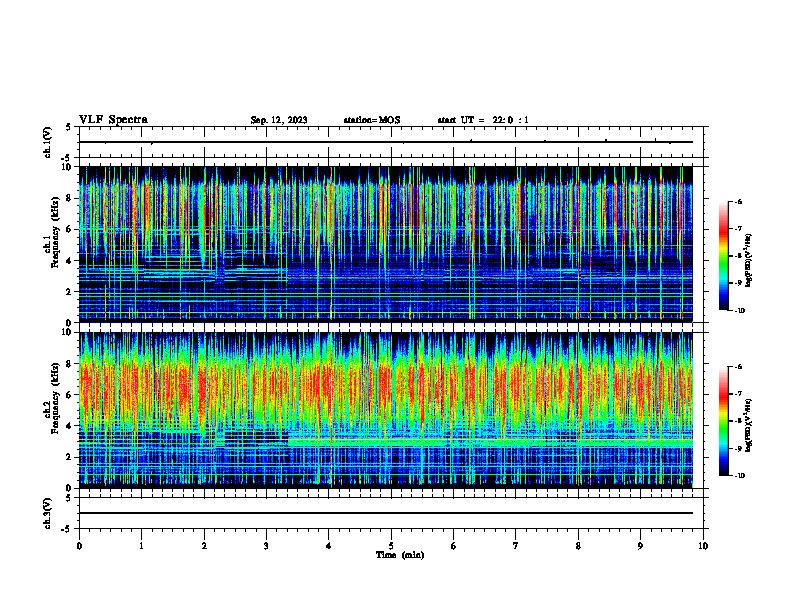
Task: Click the "Time (min)" x-axis label
Action: click(x=400, y=555)
